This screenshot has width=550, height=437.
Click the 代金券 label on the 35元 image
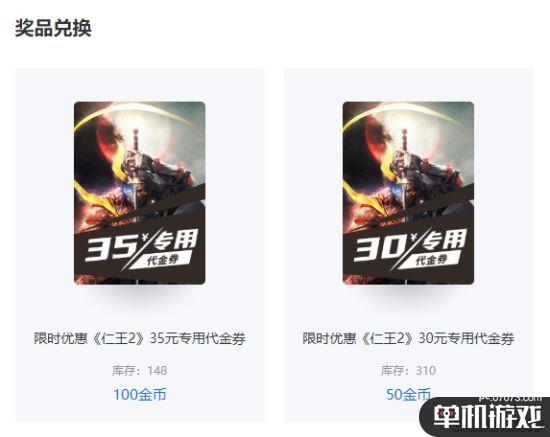click(x=162, y=260)
